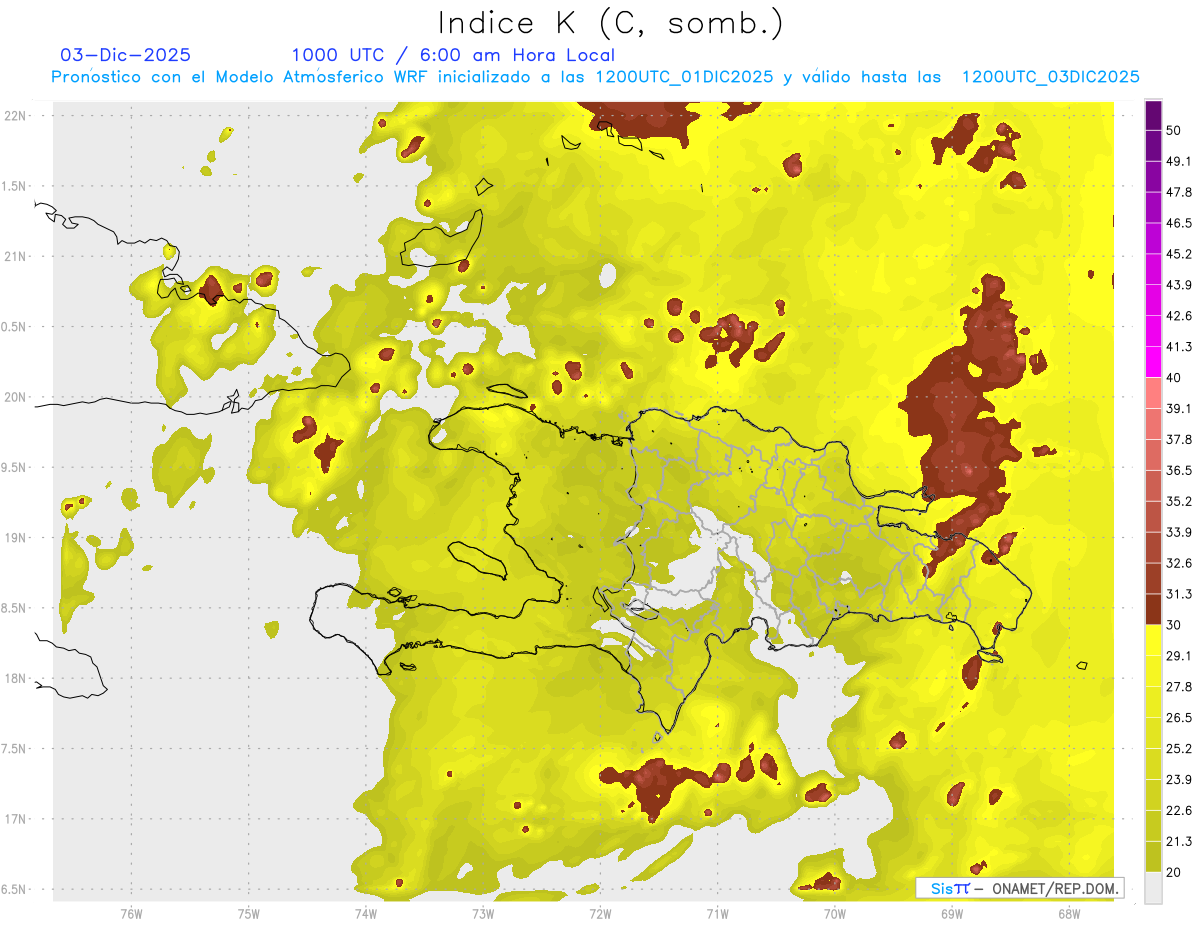Click the dark brown color bar segment just above 30

[1153, 609]
